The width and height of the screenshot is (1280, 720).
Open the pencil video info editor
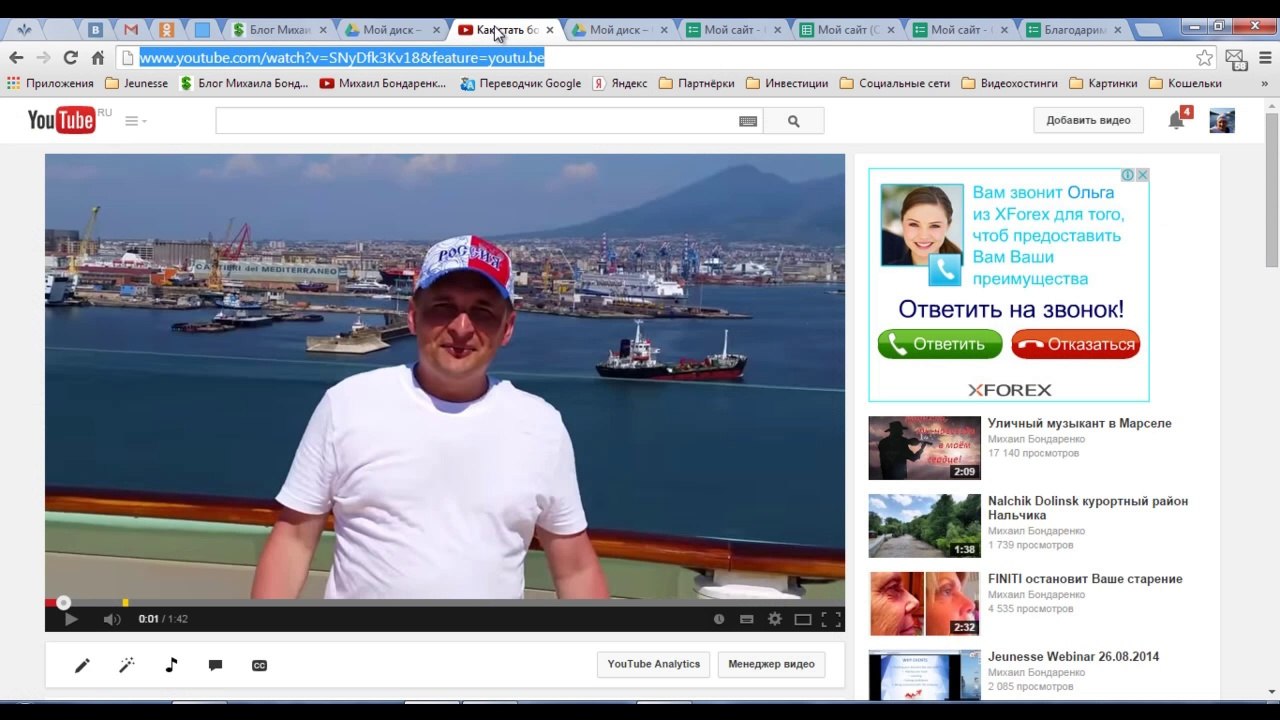click(x=82, y=665)
